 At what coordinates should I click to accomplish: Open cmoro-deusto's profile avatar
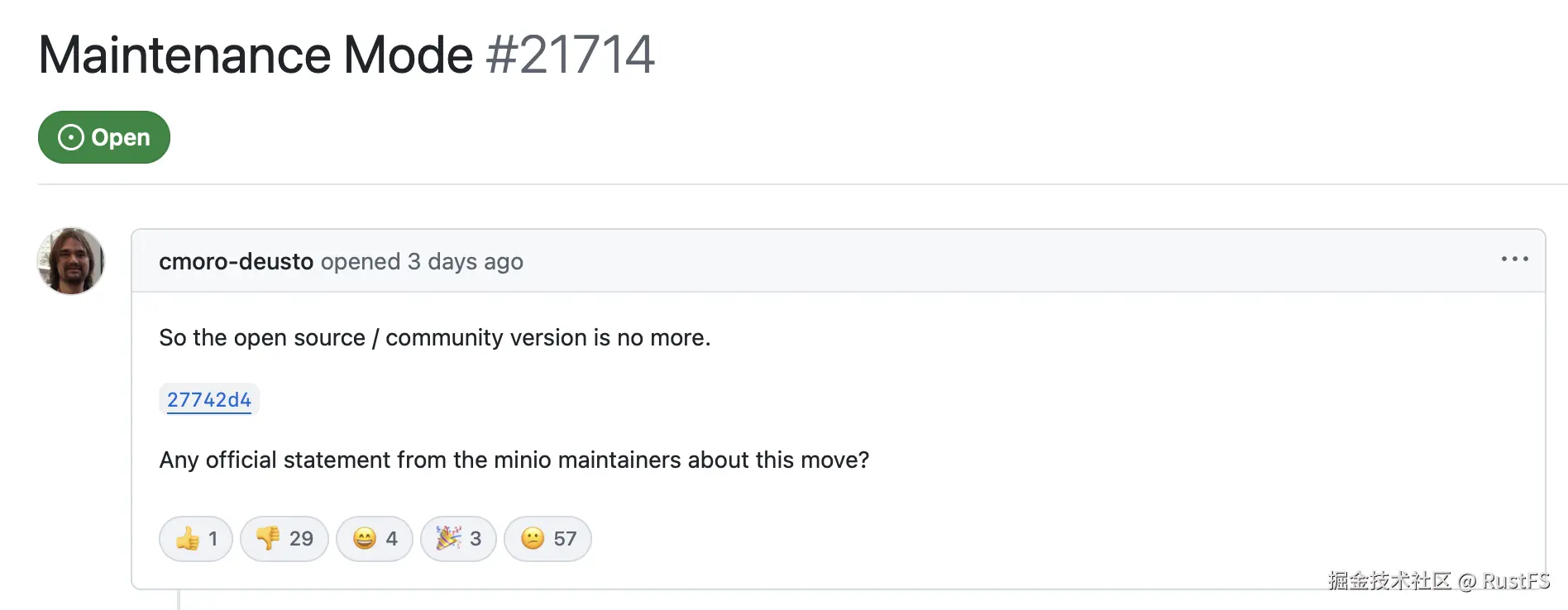pos(70,261)
